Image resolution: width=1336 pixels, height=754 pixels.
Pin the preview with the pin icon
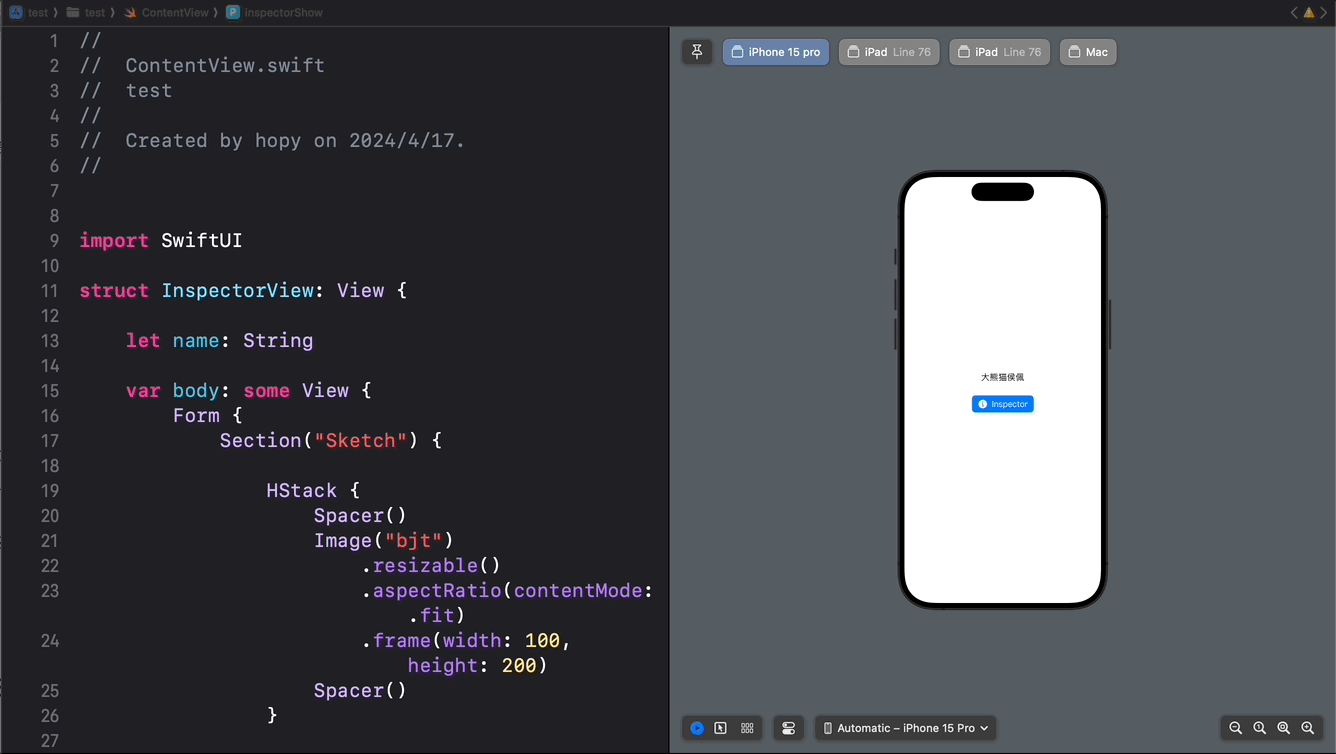[697, 52]
